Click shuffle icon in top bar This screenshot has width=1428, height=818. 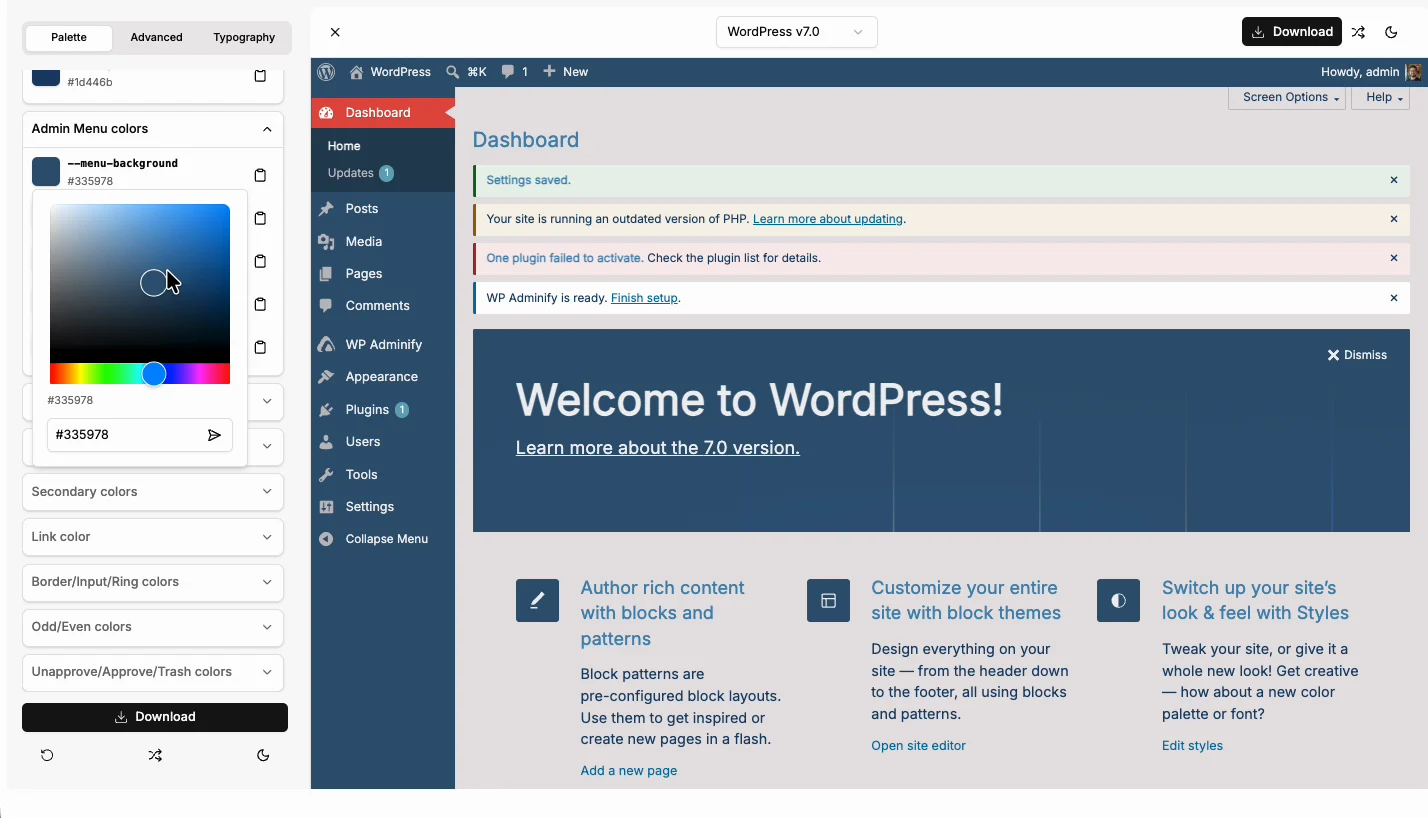(x=1358, y=32)
